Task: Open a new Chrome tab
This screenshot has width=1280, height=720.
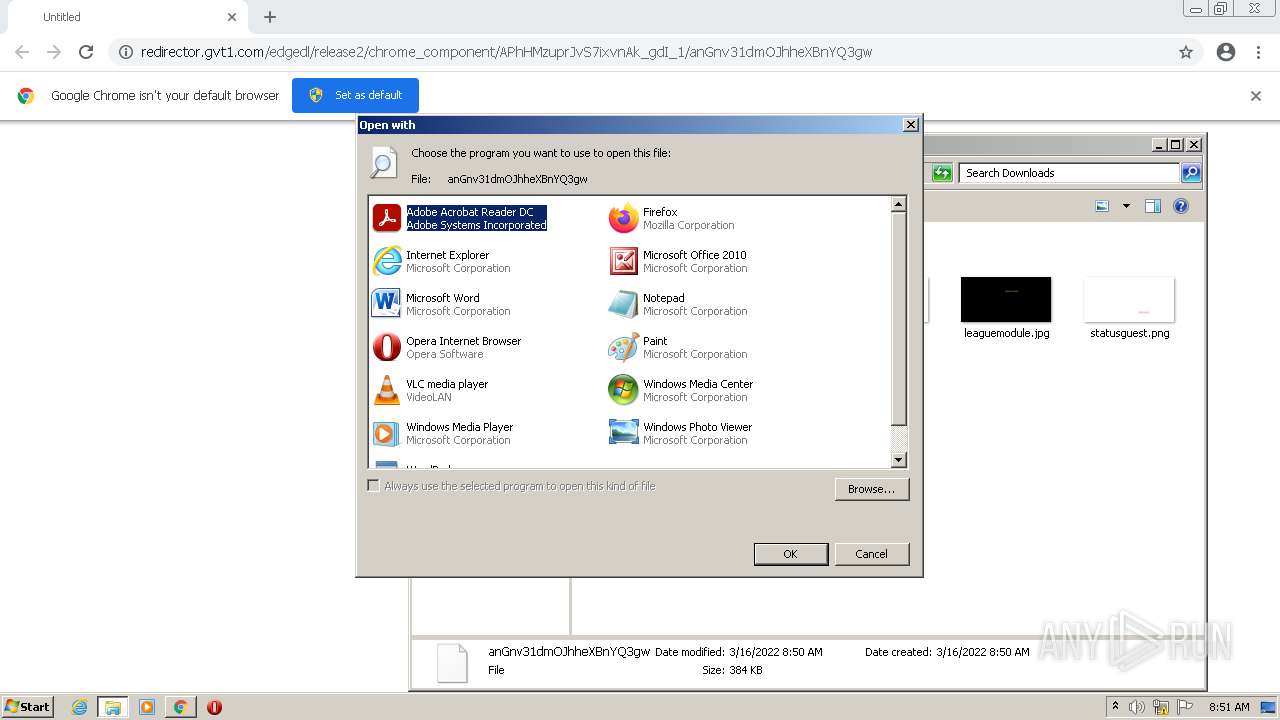Action: [270, 17]
